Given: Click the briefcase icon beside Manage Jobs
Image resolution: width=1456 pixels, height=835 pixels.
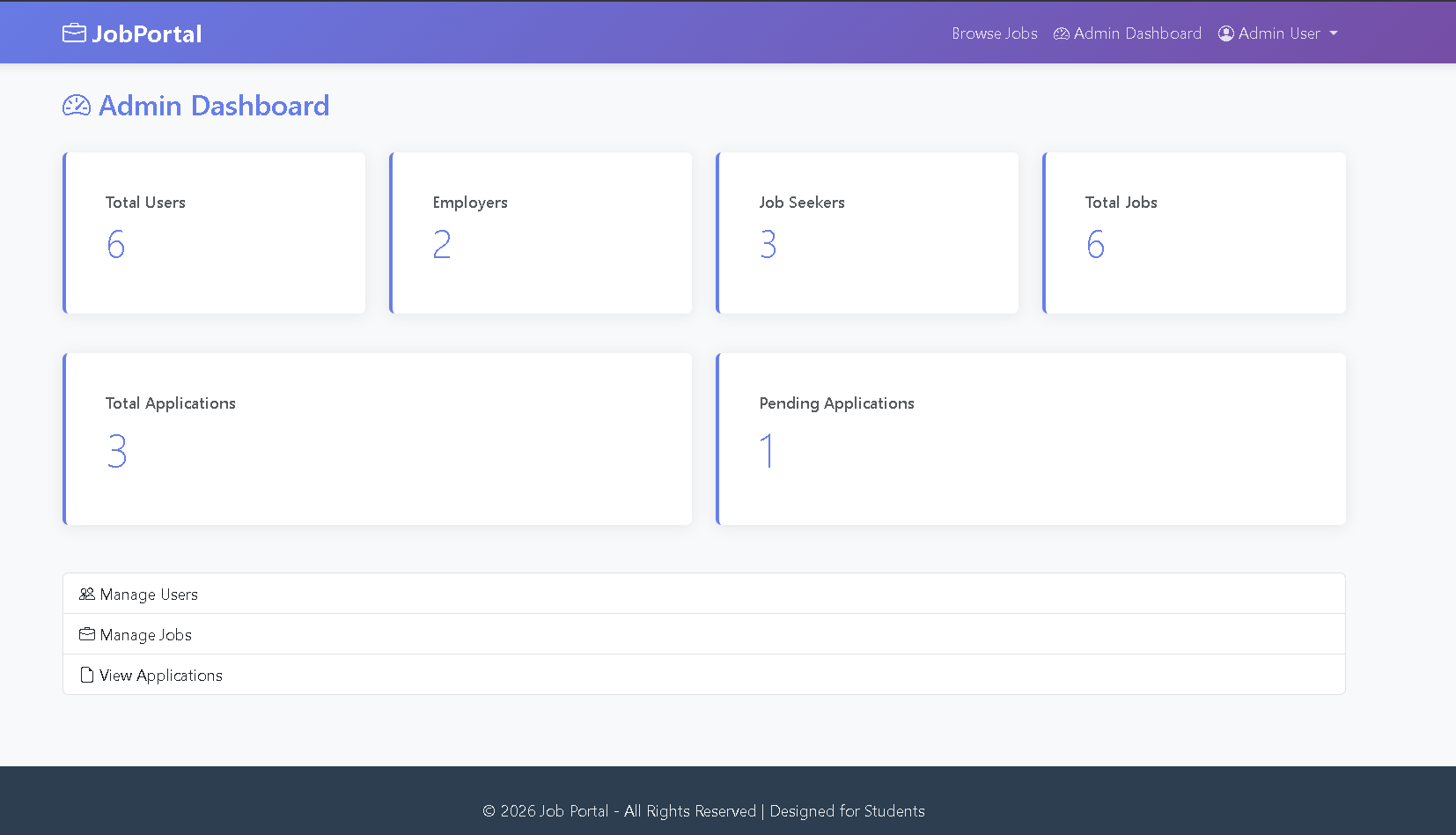Looking at the screenshot, I should (87, 634).
